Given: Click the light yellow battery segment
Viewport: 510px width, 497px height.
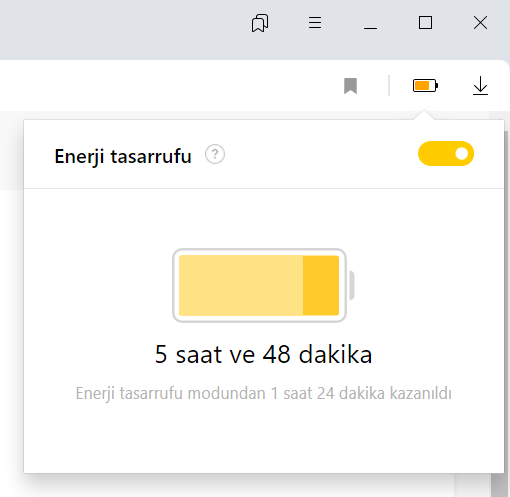Looking at the screenshot, I should 241,285.
